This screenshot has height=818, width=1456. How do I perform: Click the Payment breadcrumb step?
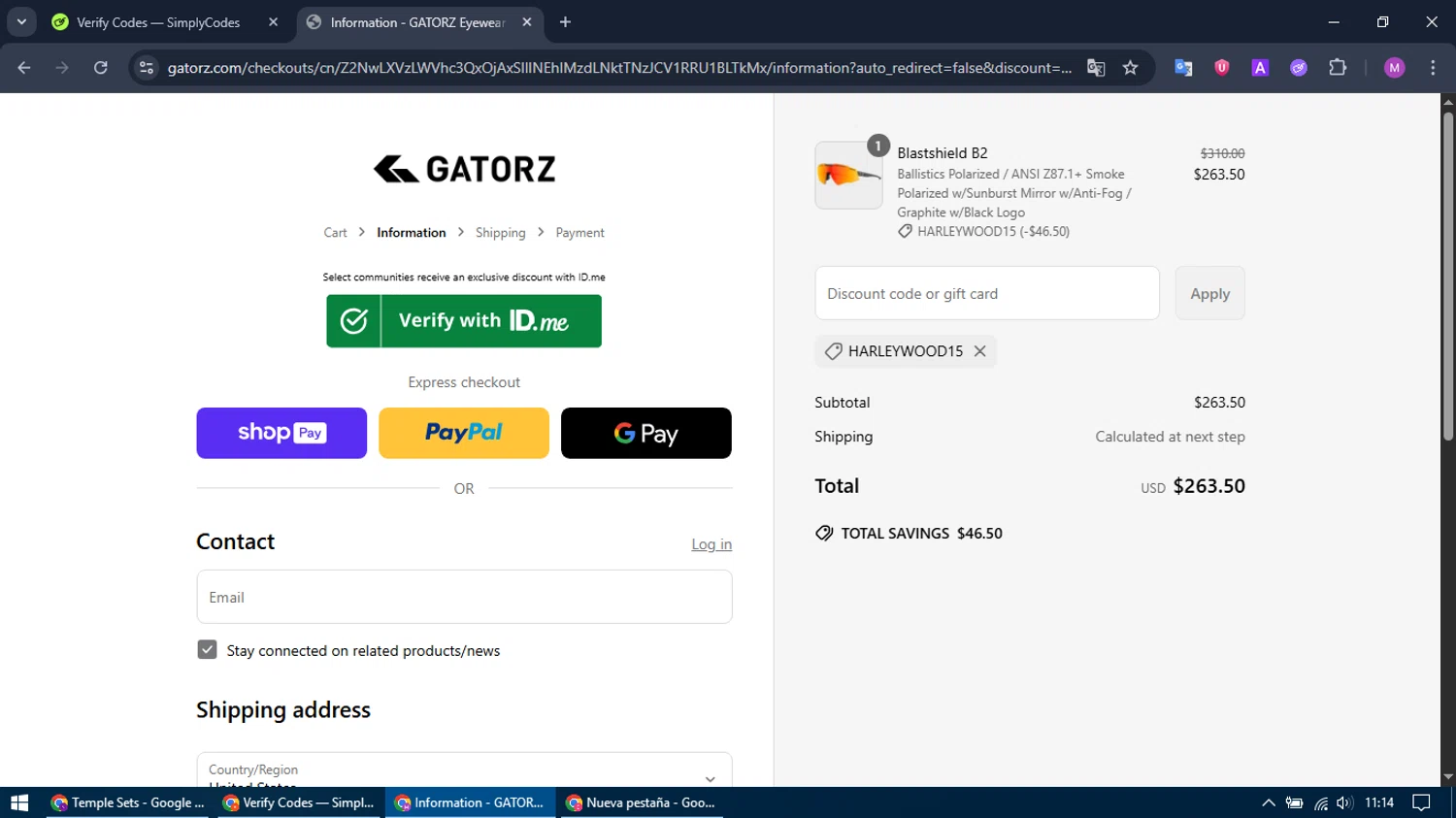pos(580,233)
